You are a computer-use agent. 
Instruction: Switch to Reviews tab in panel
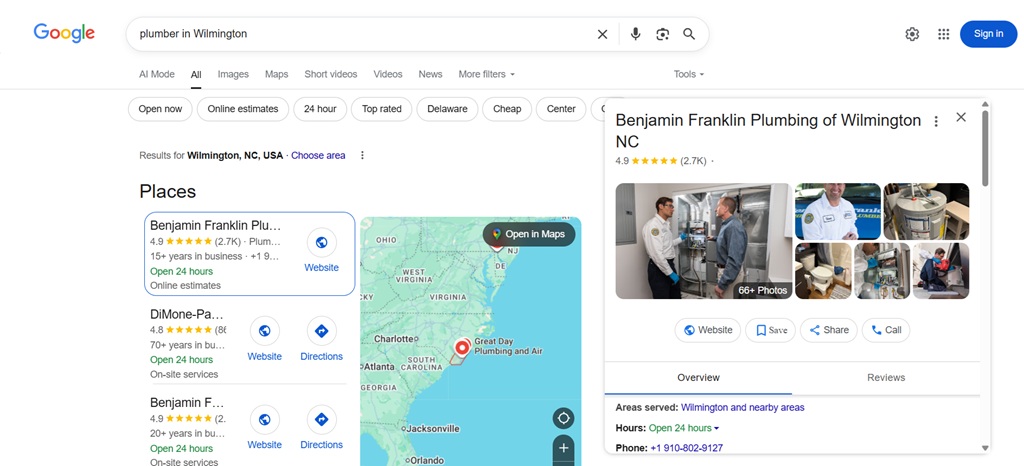[x=886, y=378]
